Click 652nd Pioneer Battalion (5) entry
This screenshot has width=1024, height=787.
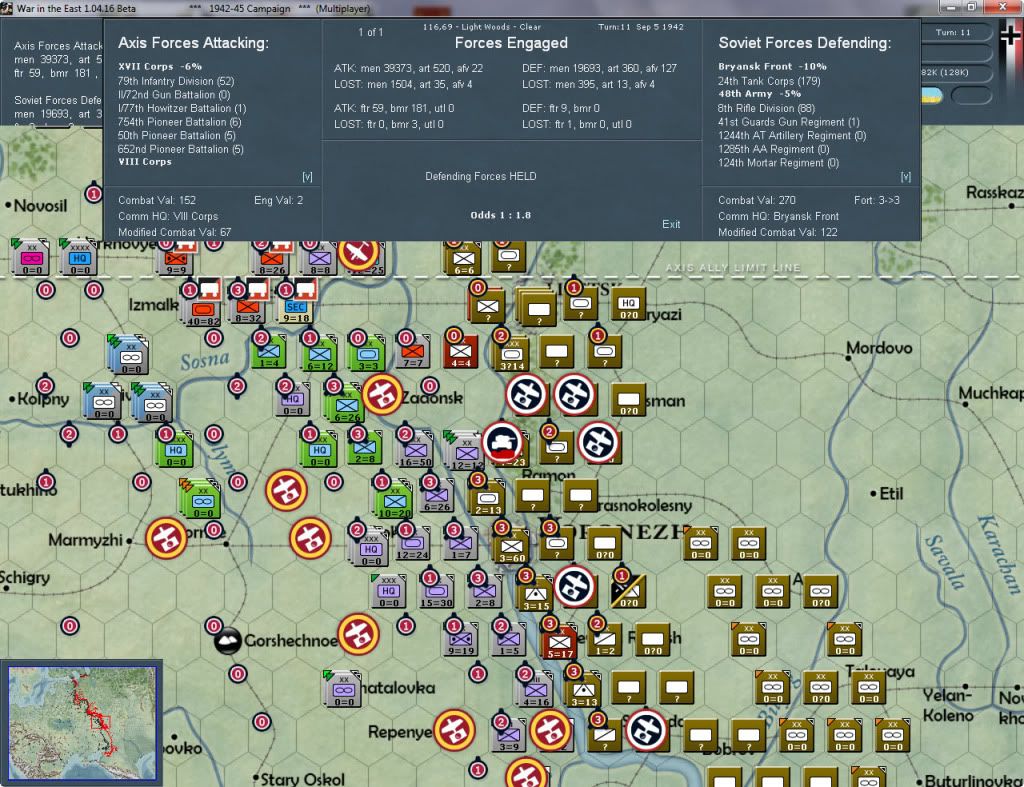[x=180, y=149]
